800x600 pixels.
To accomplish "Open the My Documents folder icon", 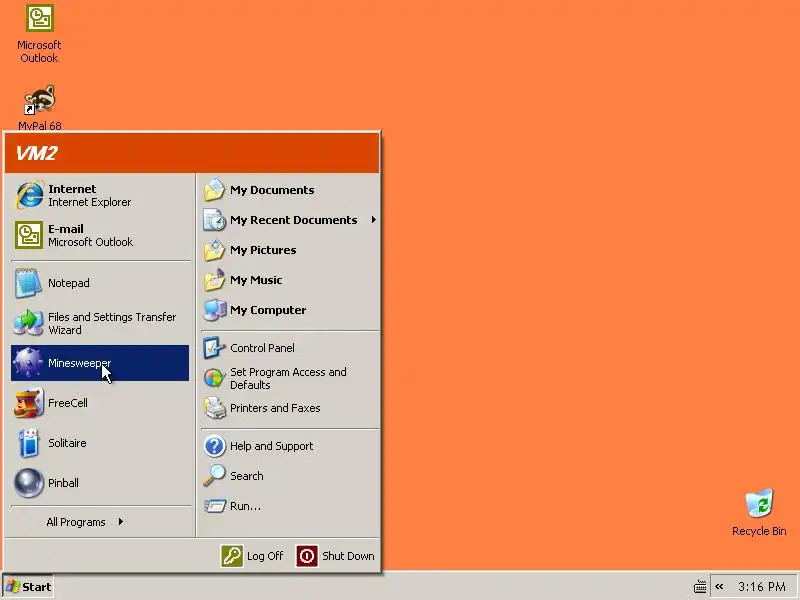I will [x=214, y=190].
